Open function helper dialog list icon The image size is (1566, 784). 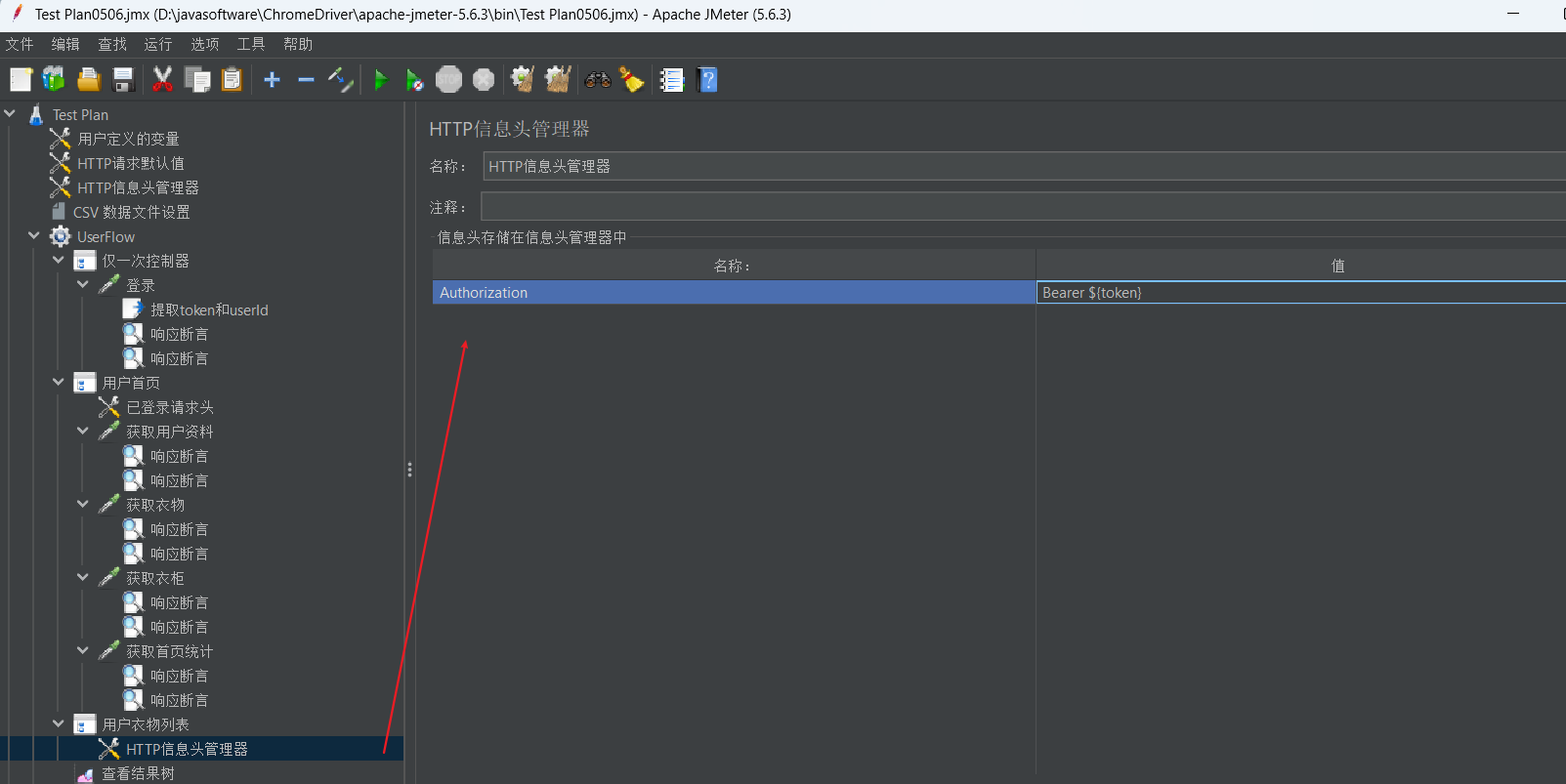tap(672, 80)
